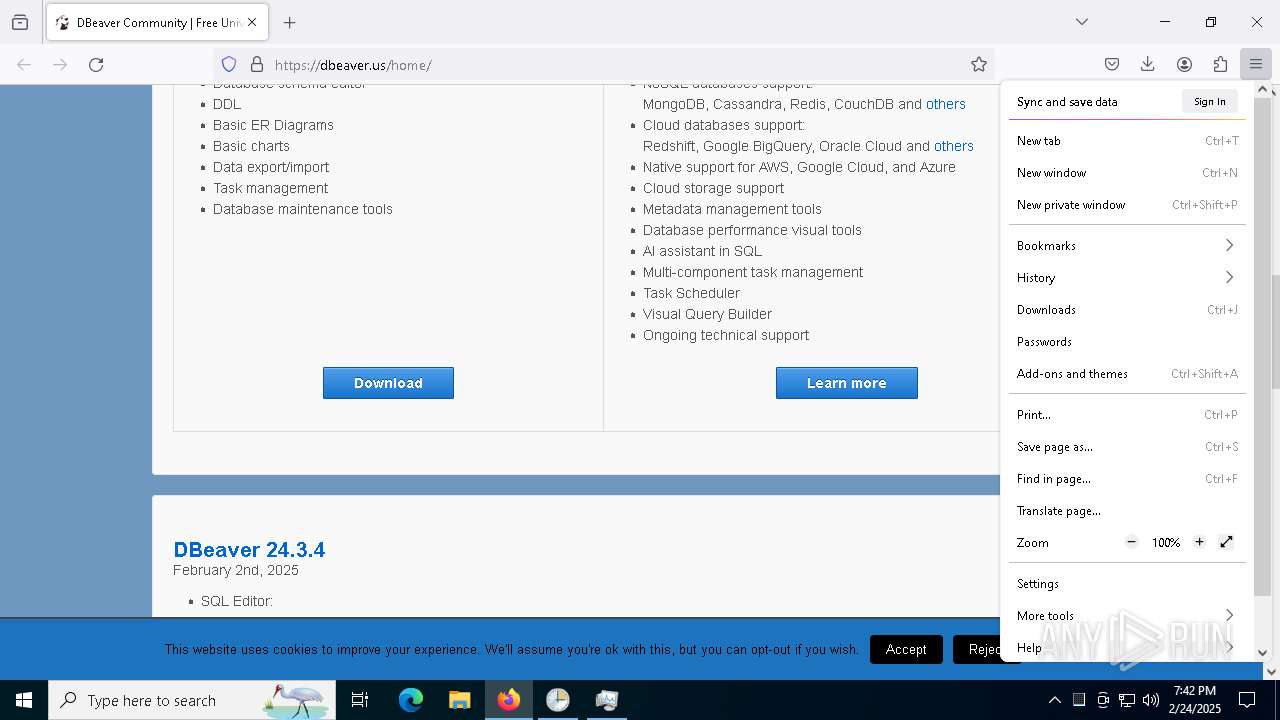
Task: Open New private window
Action: click(1127, 205)
